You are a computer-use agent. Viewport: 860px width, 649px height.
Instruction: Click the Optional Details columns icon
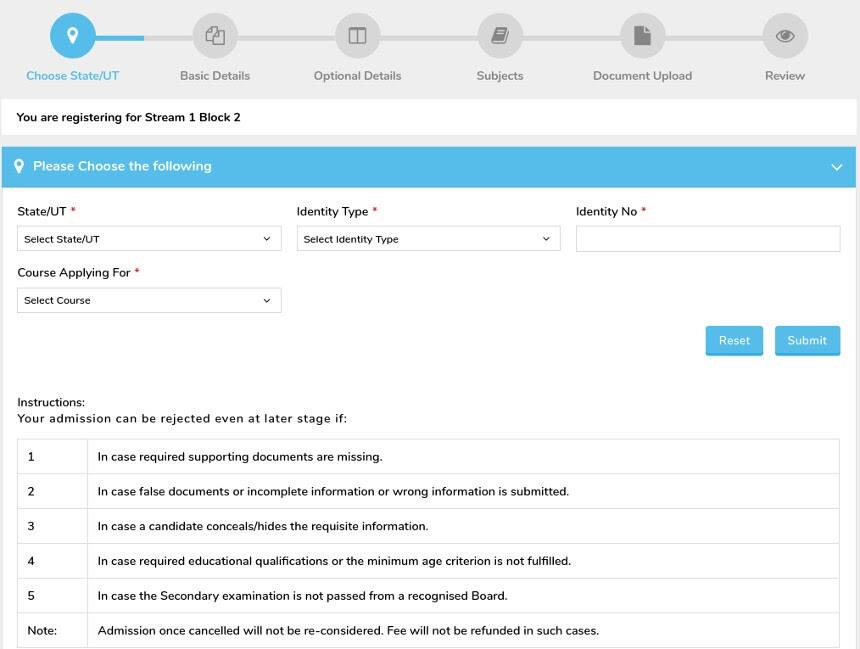357,36
